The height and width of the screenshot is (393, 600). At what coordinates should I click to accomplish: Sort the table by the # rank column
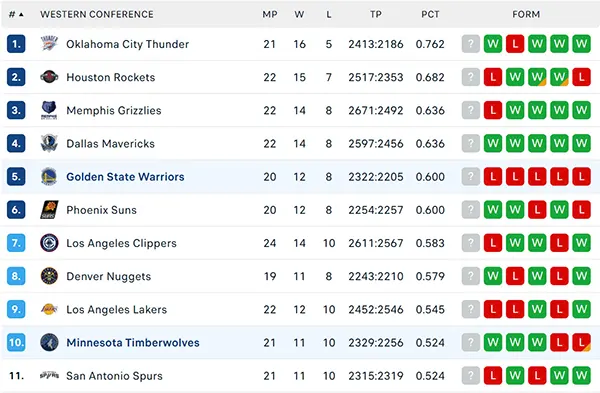click(x=16, y=15)
